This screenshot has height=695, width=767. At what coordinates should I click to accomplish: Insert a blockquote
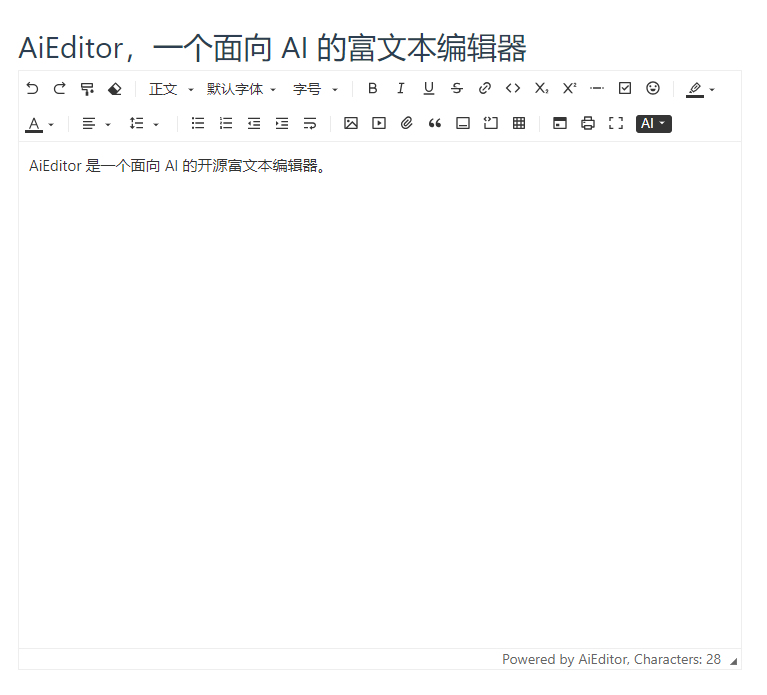(435, 123)
